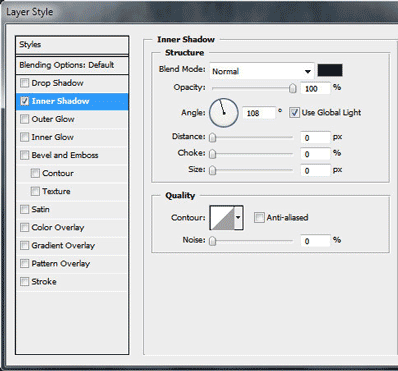Enable the Gradient Overlay checkbox

pos(24,245)
